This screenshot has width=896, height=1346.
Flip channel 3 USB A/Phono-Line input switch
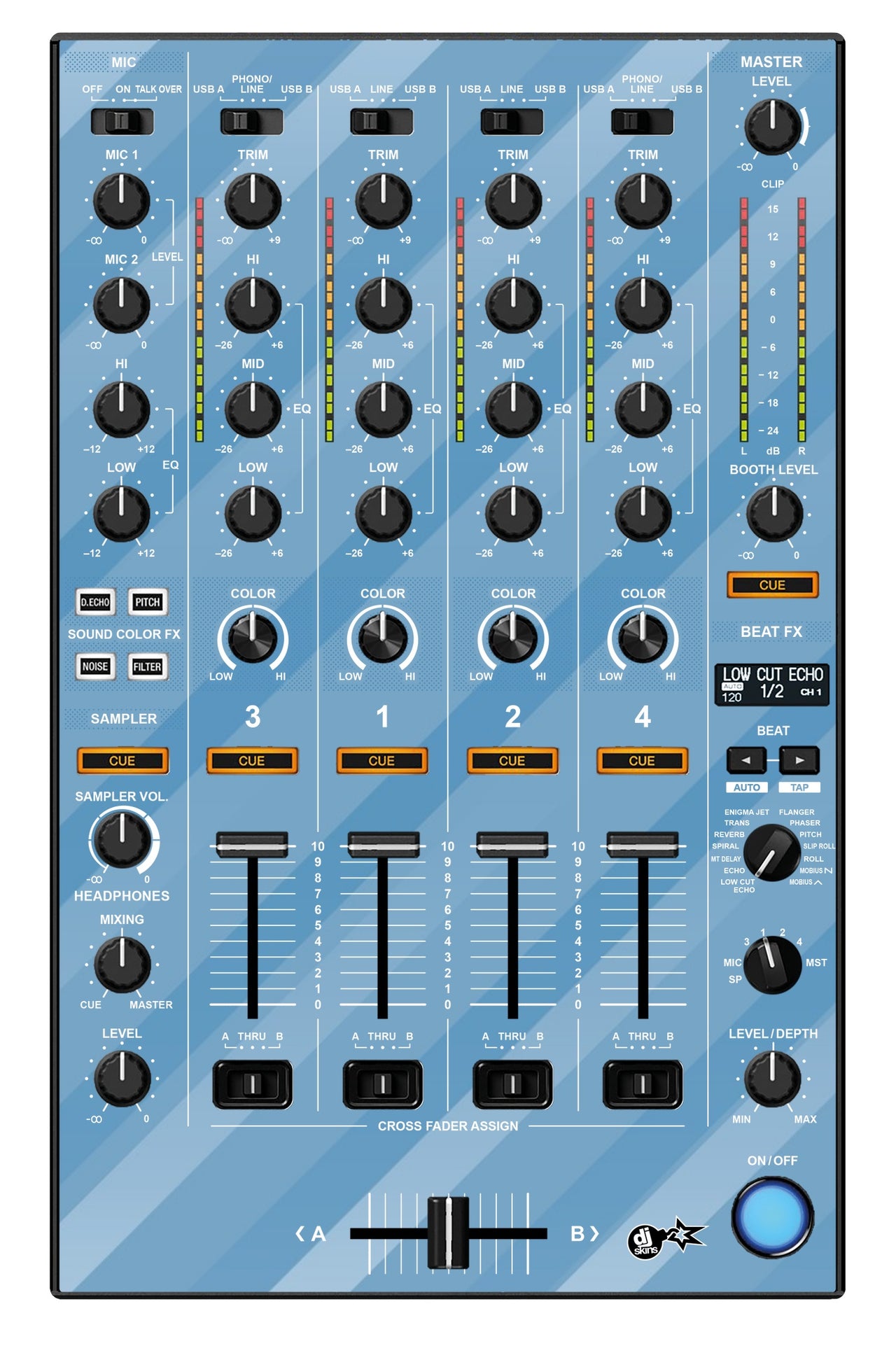252,121
